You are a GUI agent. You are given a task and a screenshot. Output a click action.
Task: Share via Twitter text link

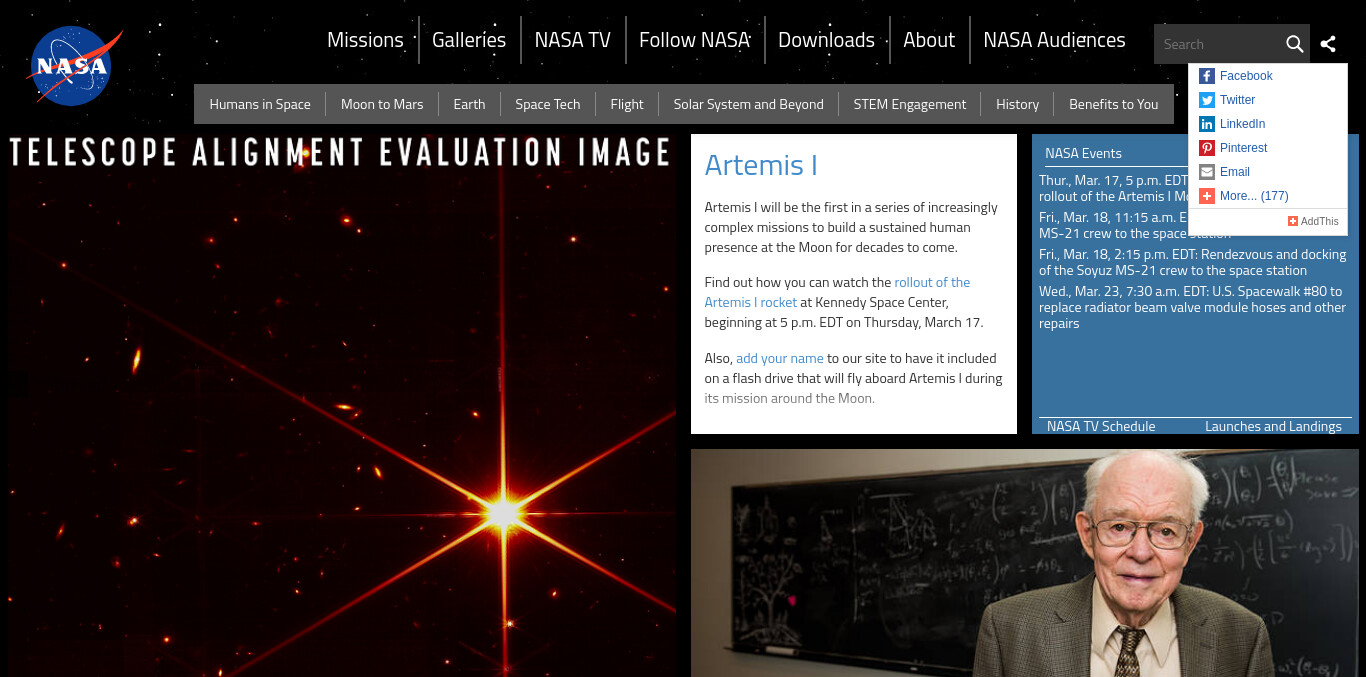1237,100
